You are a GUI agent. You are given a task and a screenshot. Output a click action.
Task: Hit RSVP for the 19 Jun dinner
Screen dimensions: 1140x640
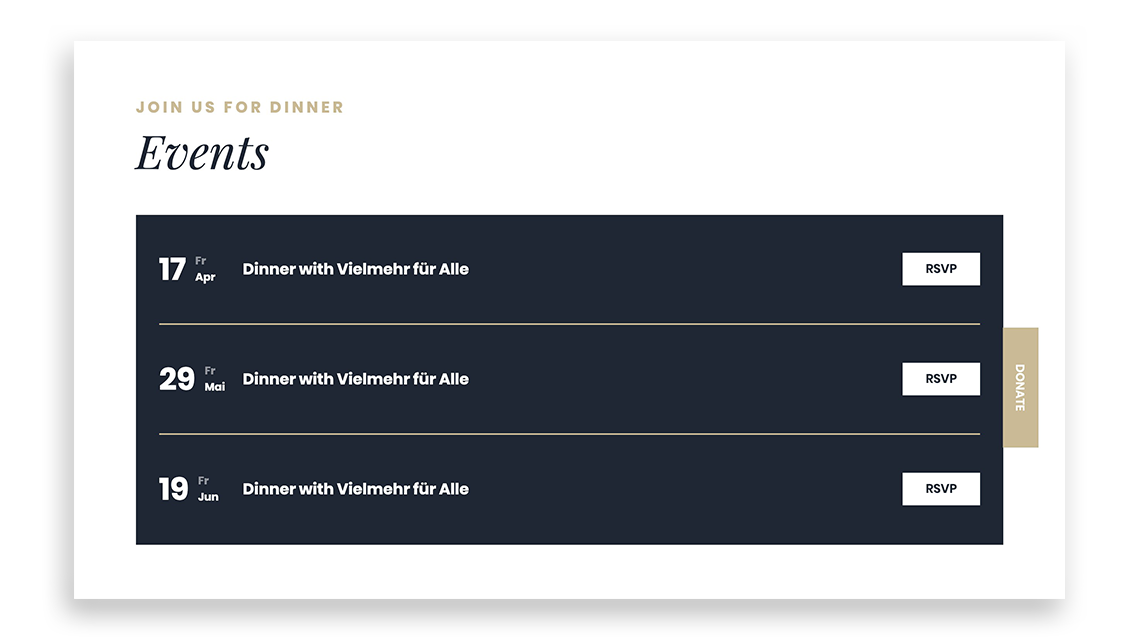coord(940,489)
